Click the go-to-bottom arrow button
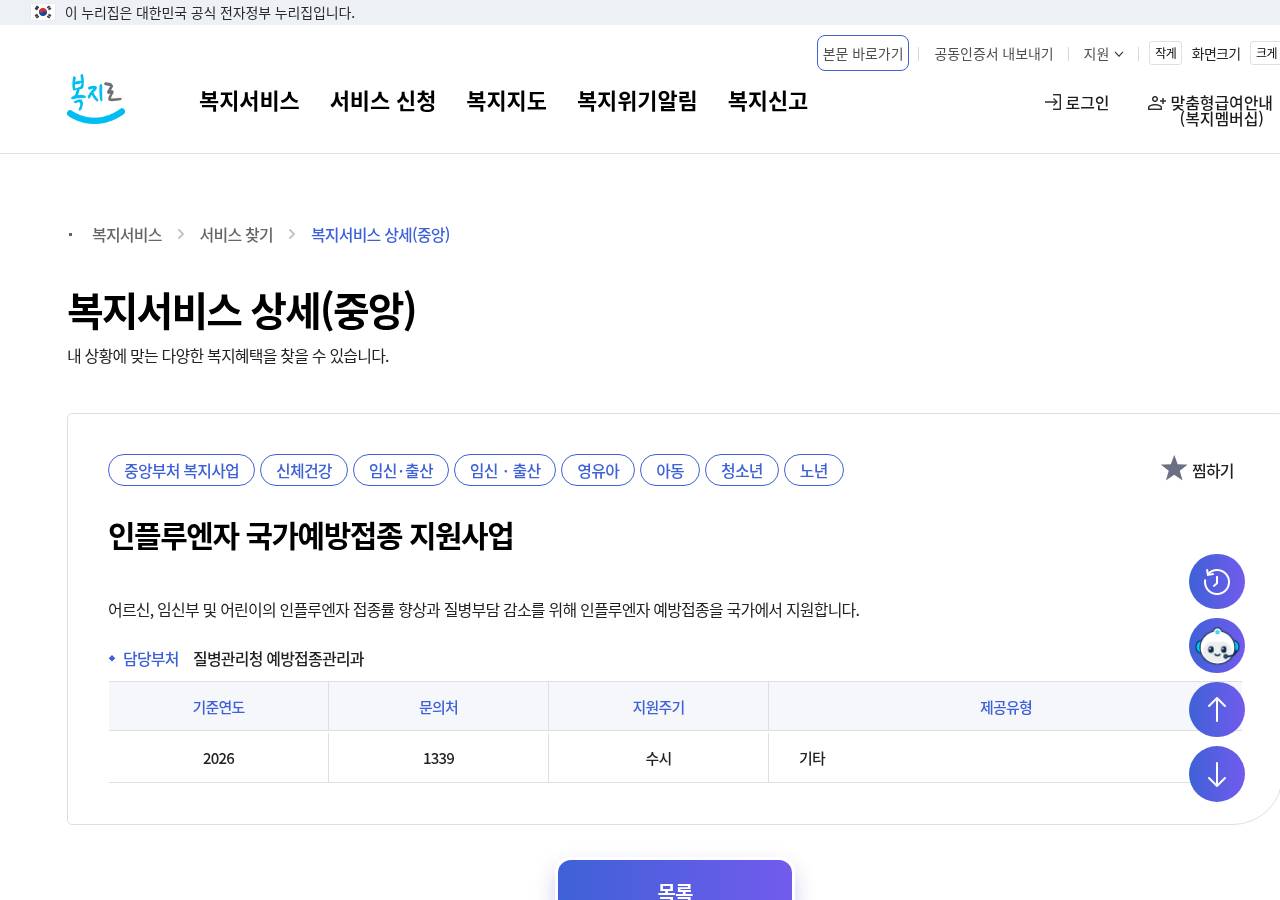 1217,774
